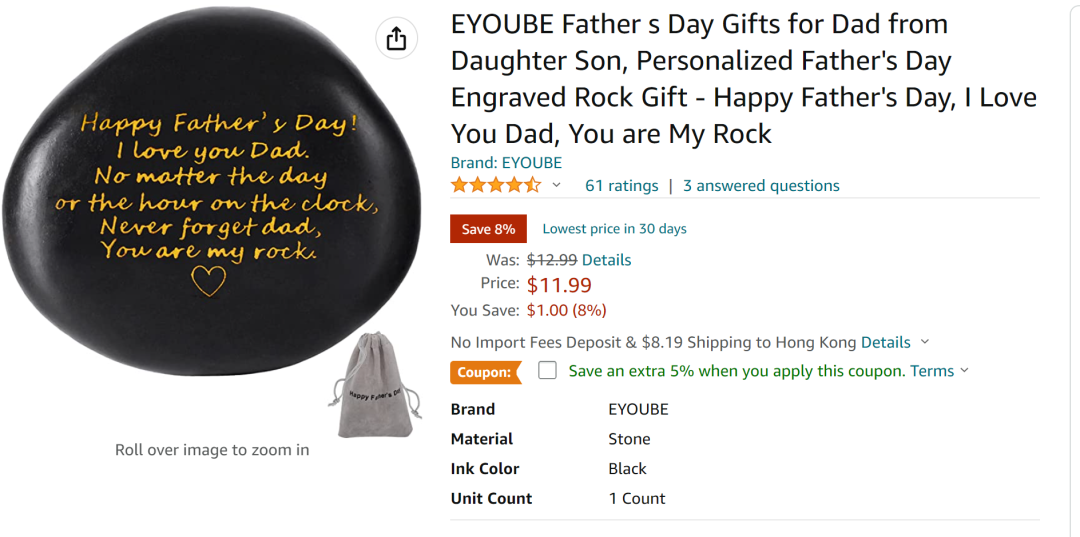The image size is (1080, 537).
Task: Click the product title text
Action: point(744,79)
